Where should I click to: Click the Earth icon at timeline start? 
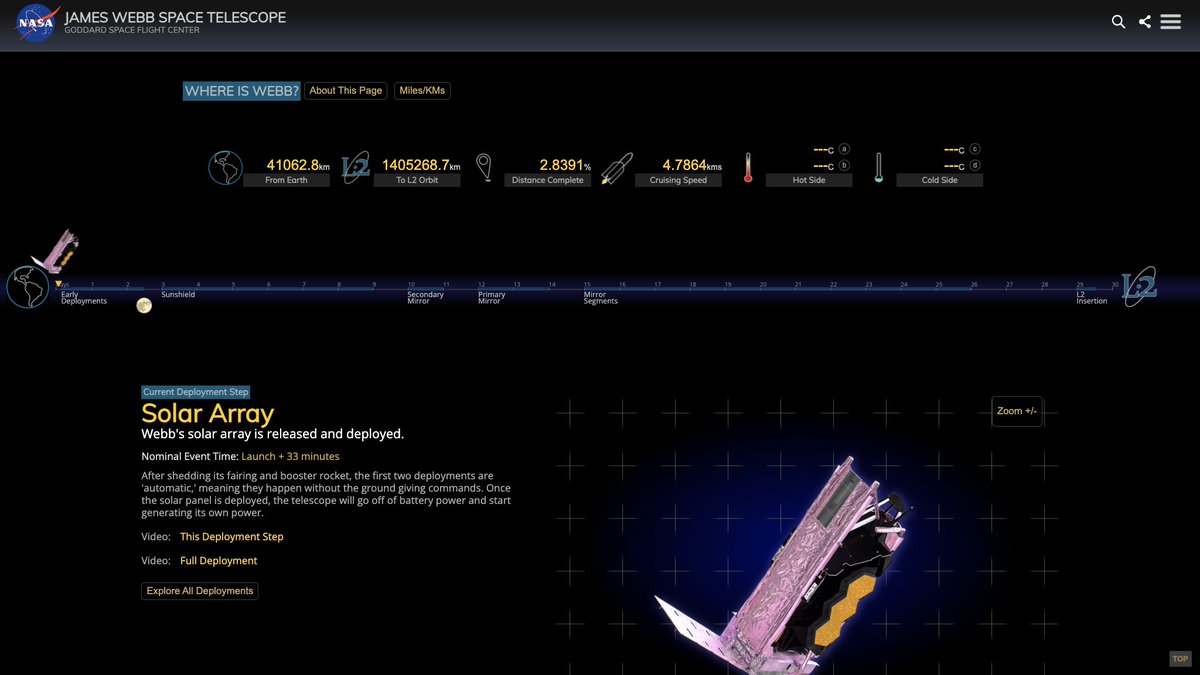pyautogui.click(x=28, y=287)
